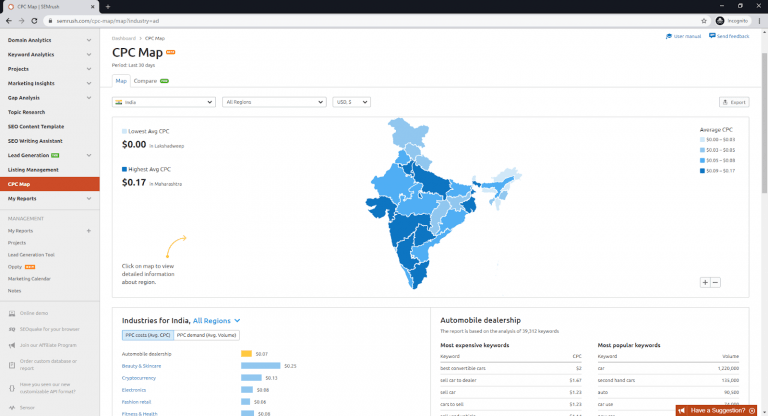Click the $0.09 - $0.17 legend swatch
The height and width of the screenshot is (416, 768).
tap(702, 171)
